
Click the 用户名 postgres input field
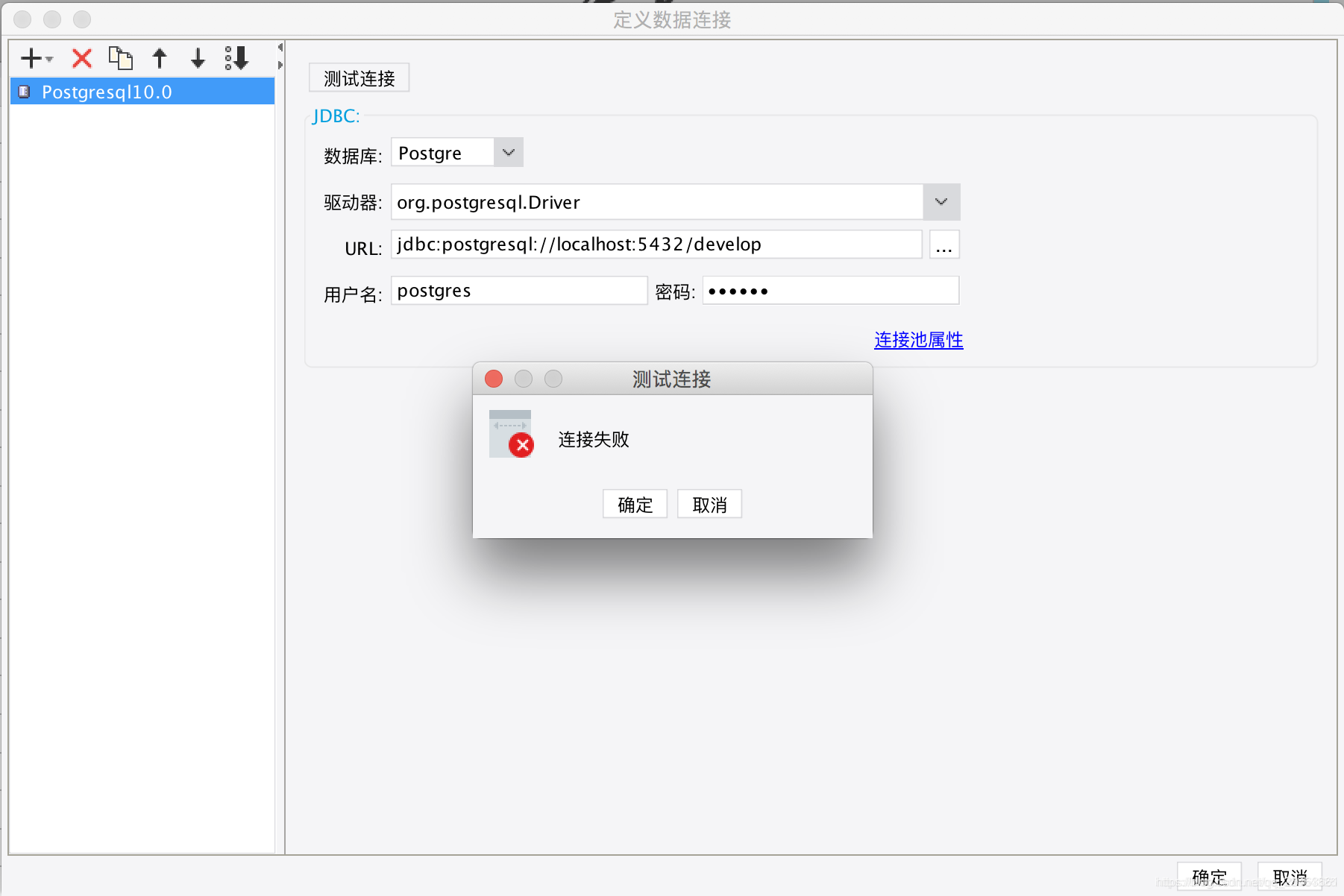point(518,290)
